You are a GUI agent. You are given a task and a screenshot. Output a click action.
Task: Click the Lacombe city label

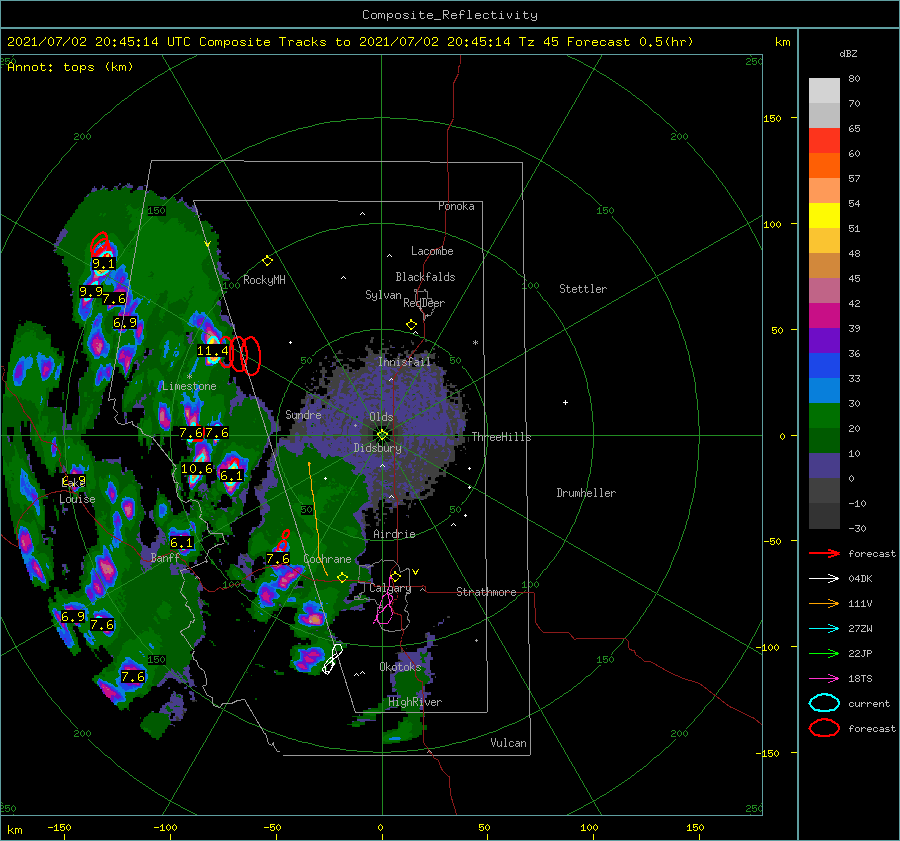tap(432, 251)
